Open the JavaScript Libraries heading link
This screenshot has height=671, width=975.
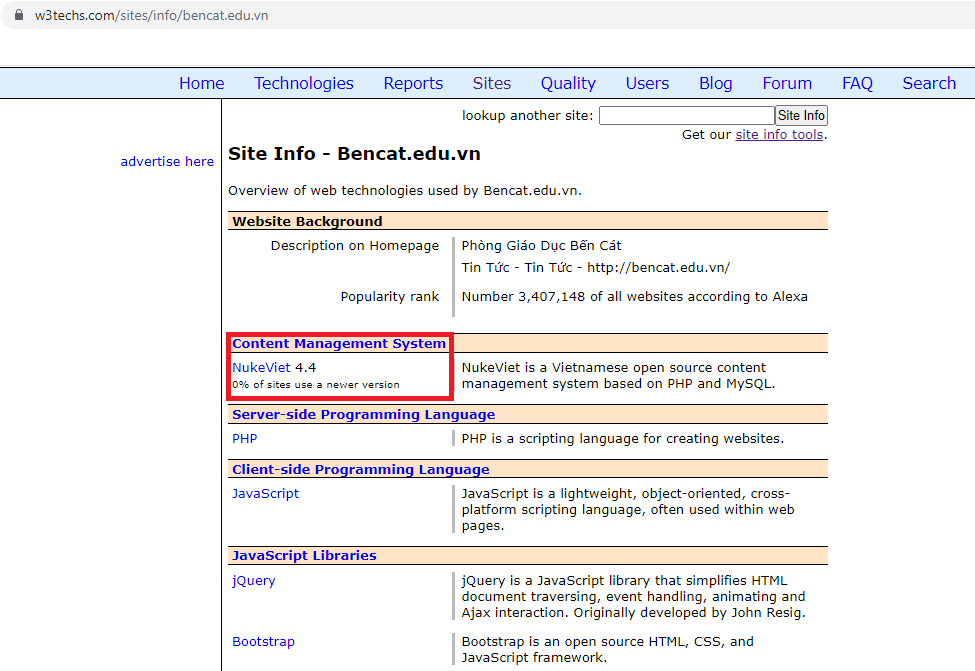(x=304, y=555)
